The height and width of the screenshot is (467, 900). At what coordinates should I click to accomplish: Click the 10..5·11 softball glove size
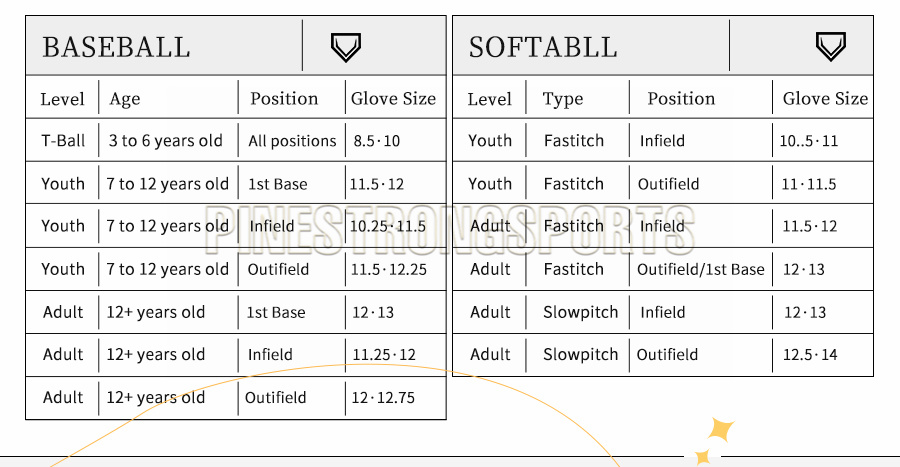(x=809, y=141)
